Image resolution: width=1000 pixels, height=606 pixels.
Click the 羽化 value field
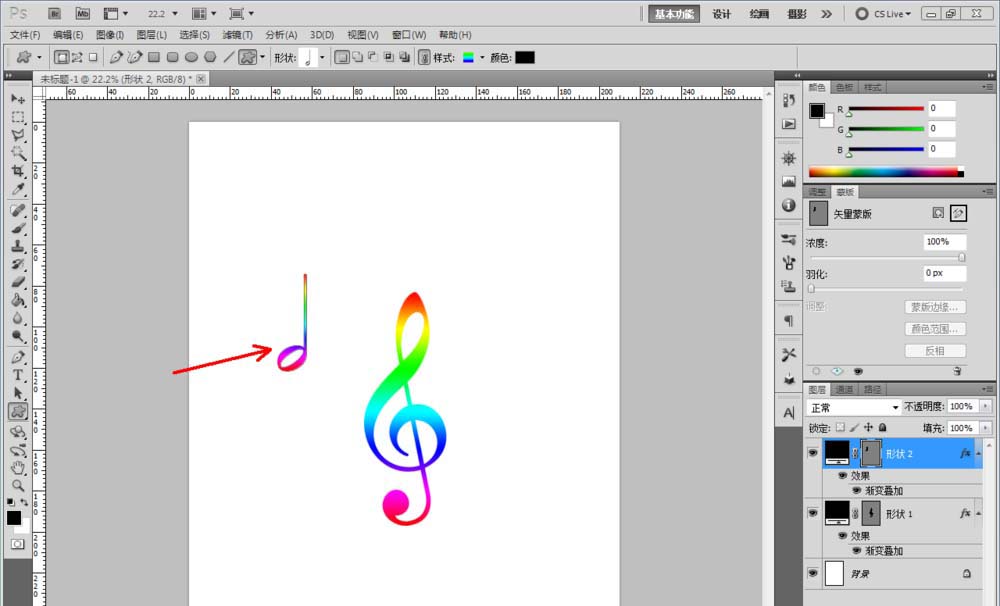click(x=945, y=273)
